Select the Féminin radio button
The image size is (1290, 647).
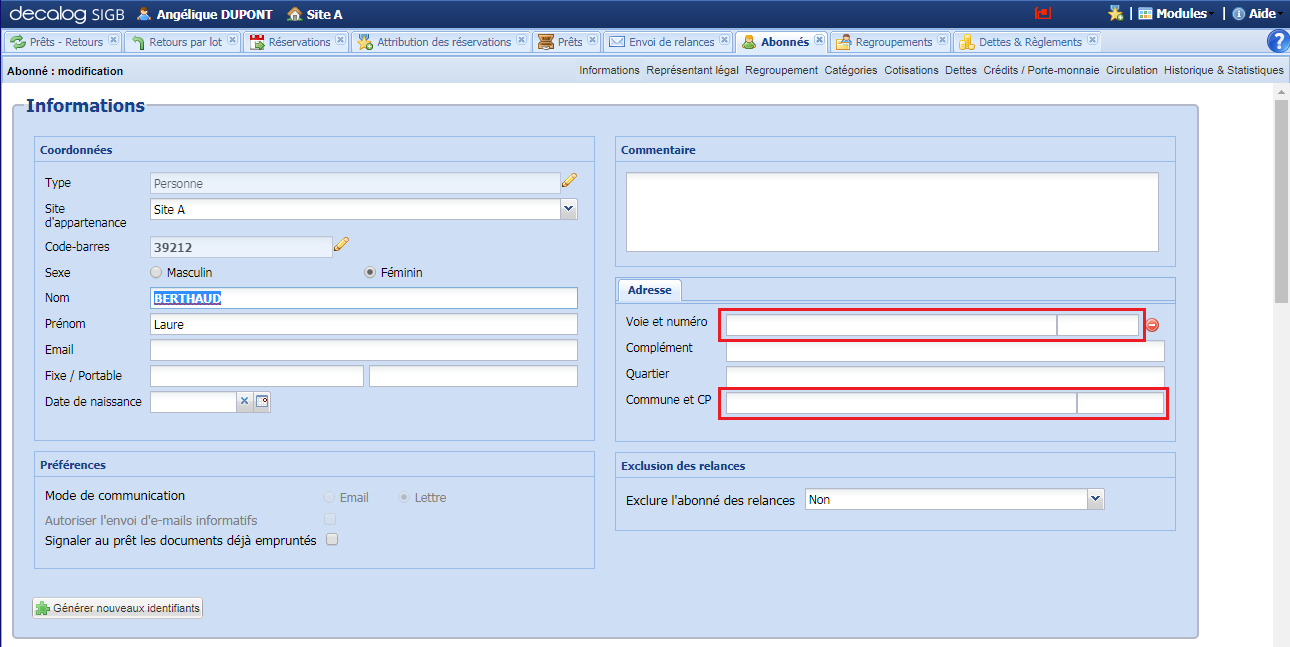tap(370, 272)
